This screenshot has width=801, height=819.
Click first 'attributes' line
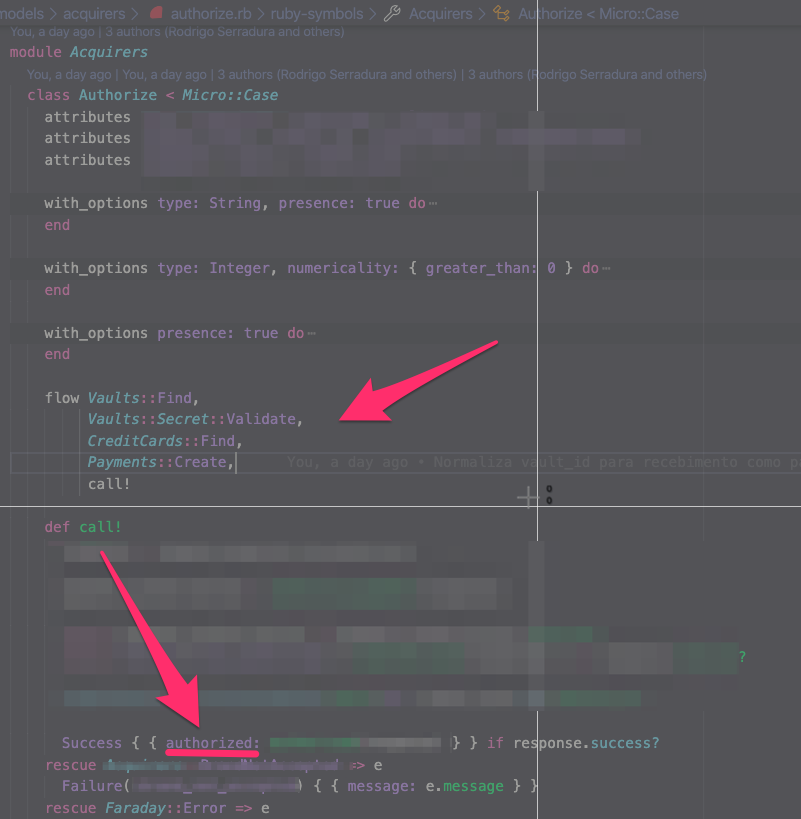(x=87, y=117)
